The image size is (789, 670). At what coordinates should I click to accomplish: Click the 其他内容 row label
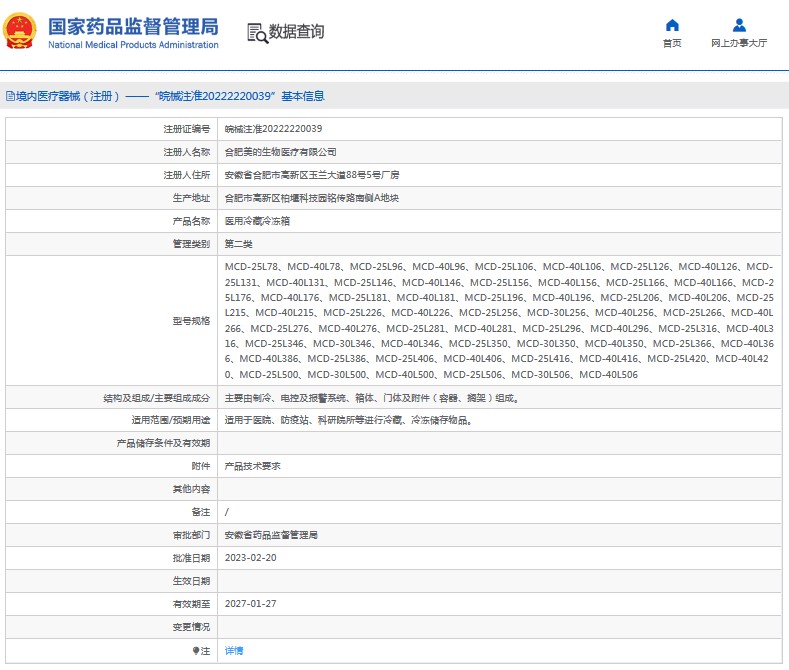191,489
